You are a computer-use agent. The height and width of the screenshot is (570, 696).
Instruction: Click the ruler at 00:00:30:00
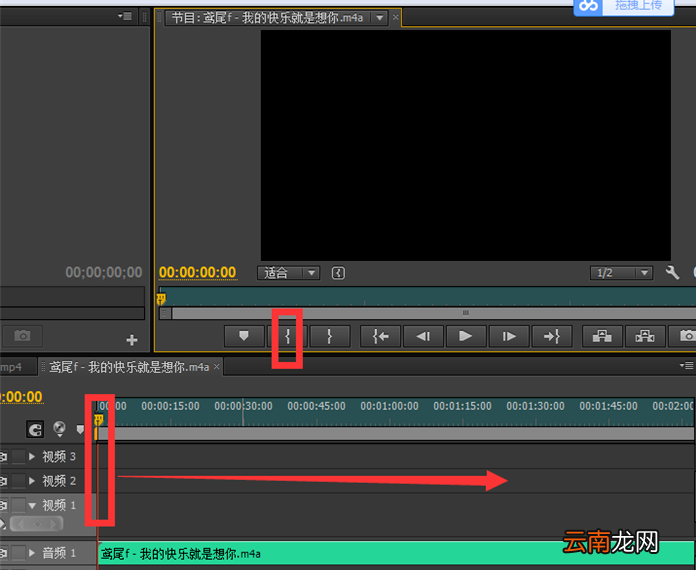click(243, 406)
